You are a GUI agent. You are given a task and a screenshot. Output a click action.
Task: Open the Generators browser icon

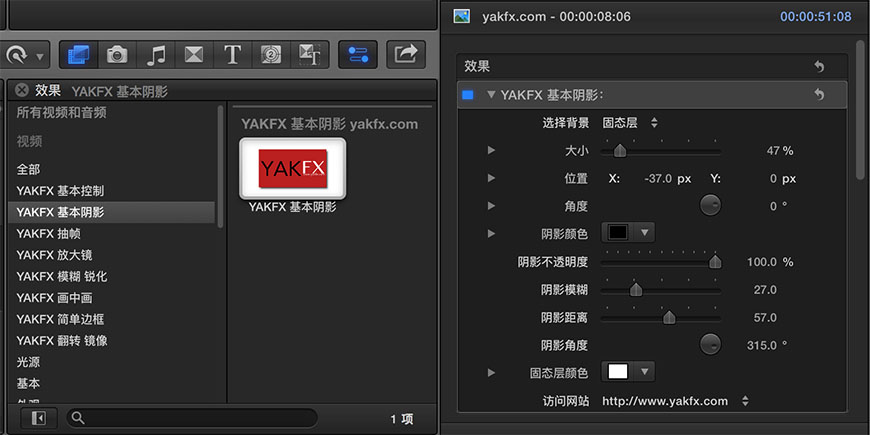[x=271, y=54]
